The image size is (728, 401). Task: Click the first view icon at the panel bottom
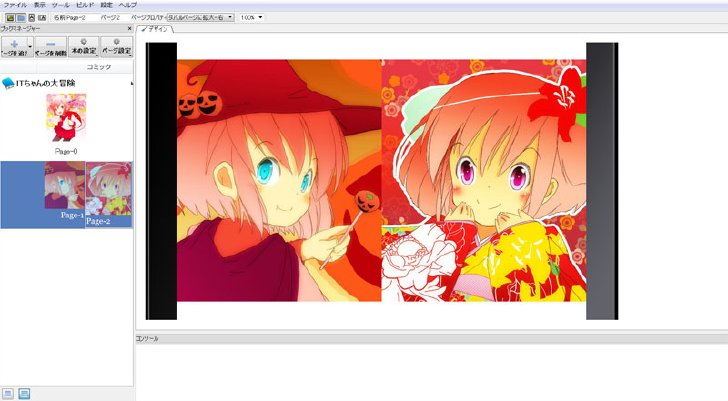(x=8, y=394)
